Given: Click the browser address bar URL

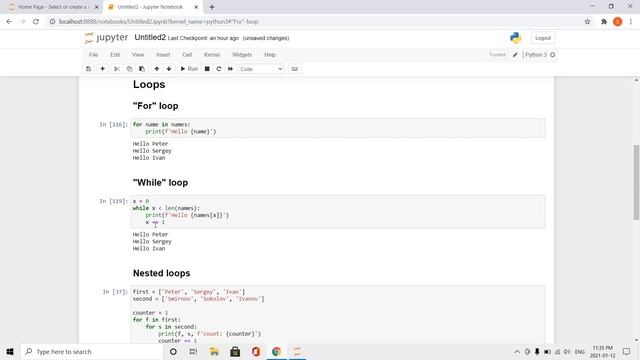Looking at the screenshot, I should click(x=158, y=22).
